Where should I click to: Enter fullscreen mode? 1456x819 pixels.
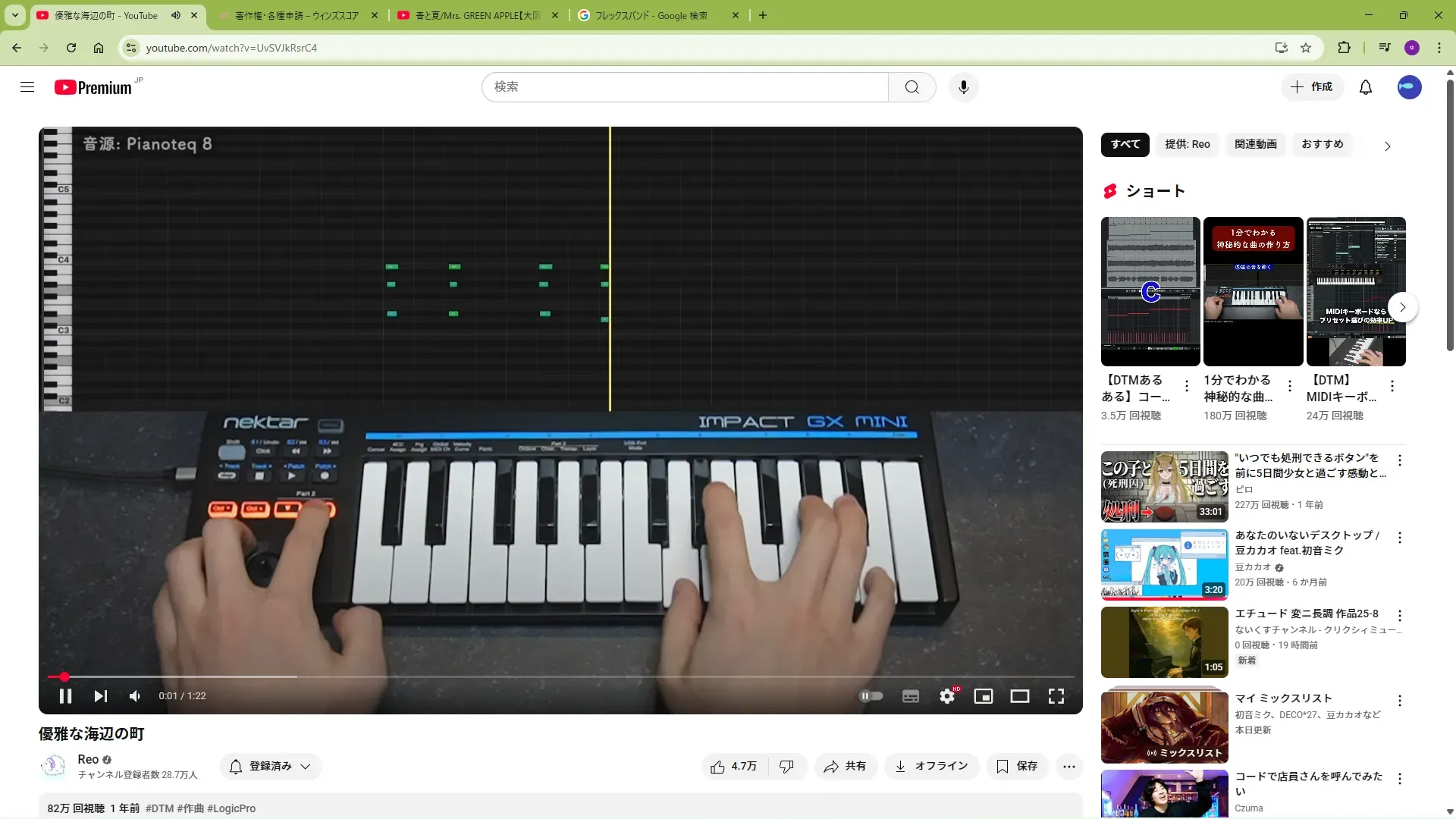point(1056,696)
